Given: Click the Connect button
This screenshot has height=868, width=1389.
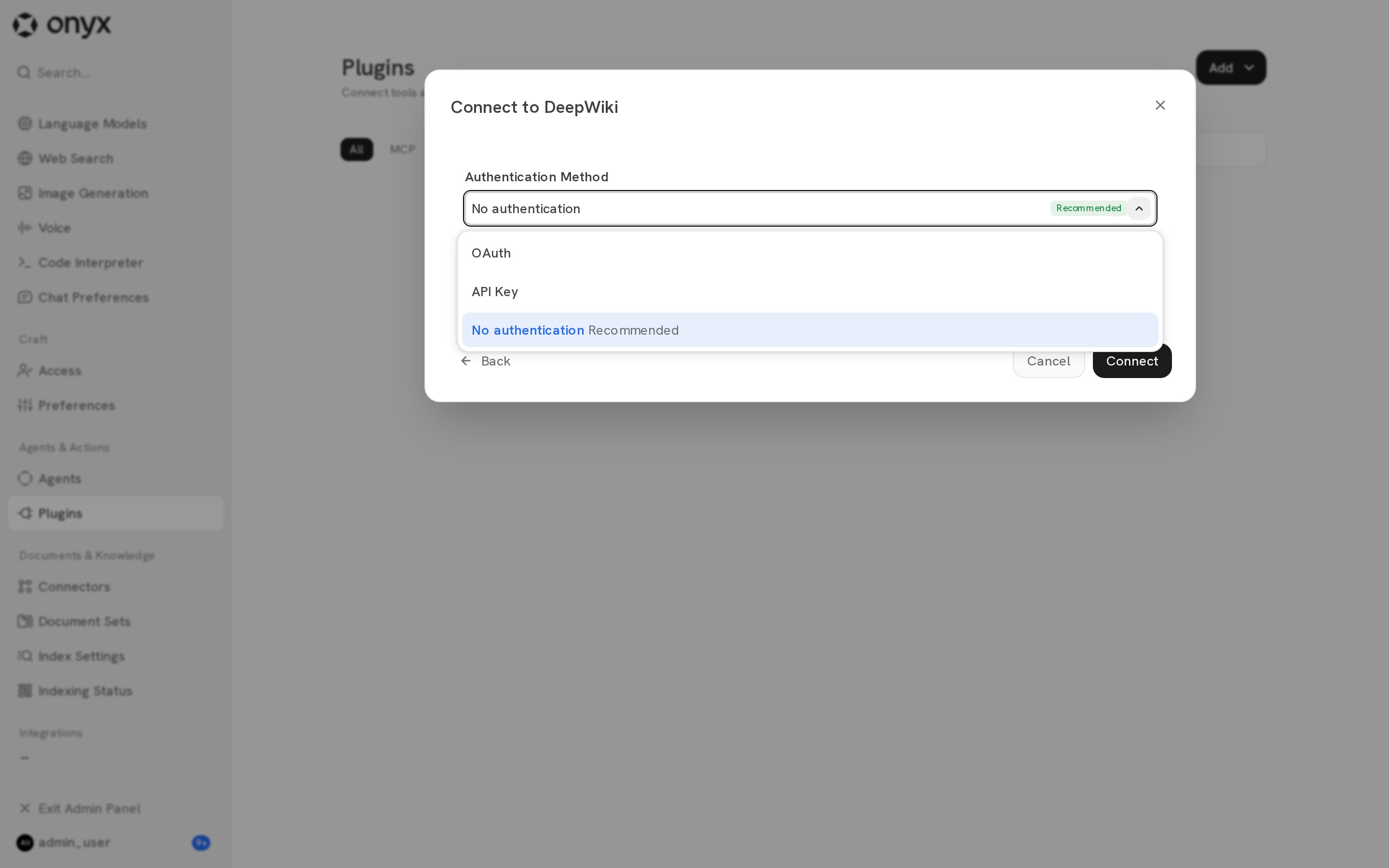Looking at the screenshot, I should pyautogui.click(x=1132, y=362).
